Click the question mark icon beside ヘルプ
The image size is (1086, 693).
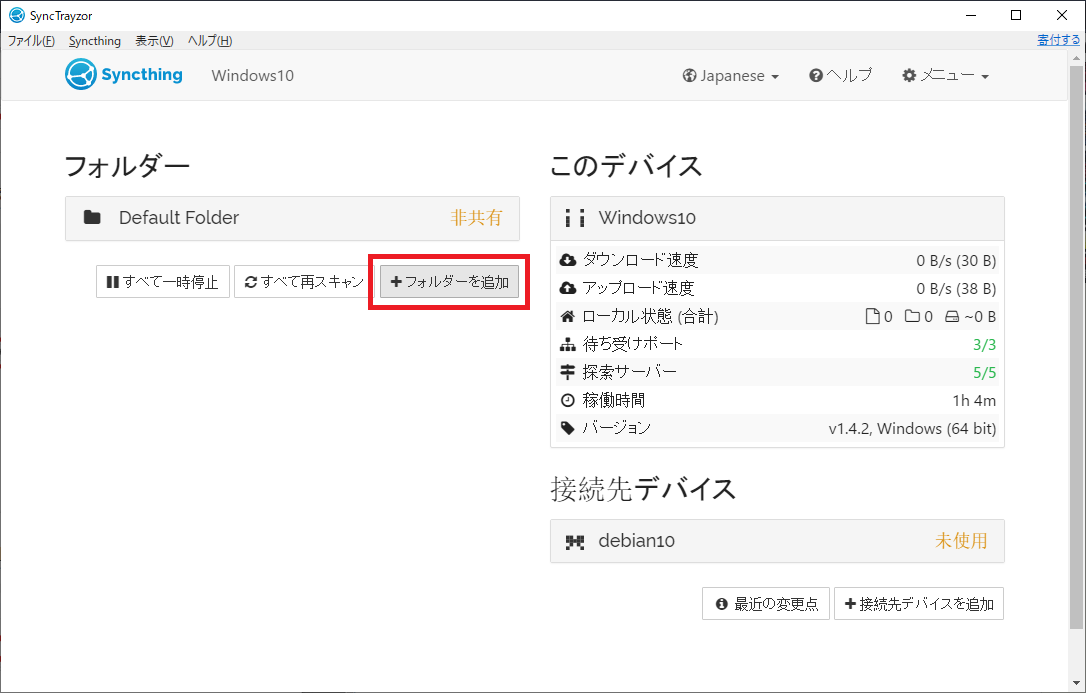tap(816, 75)
